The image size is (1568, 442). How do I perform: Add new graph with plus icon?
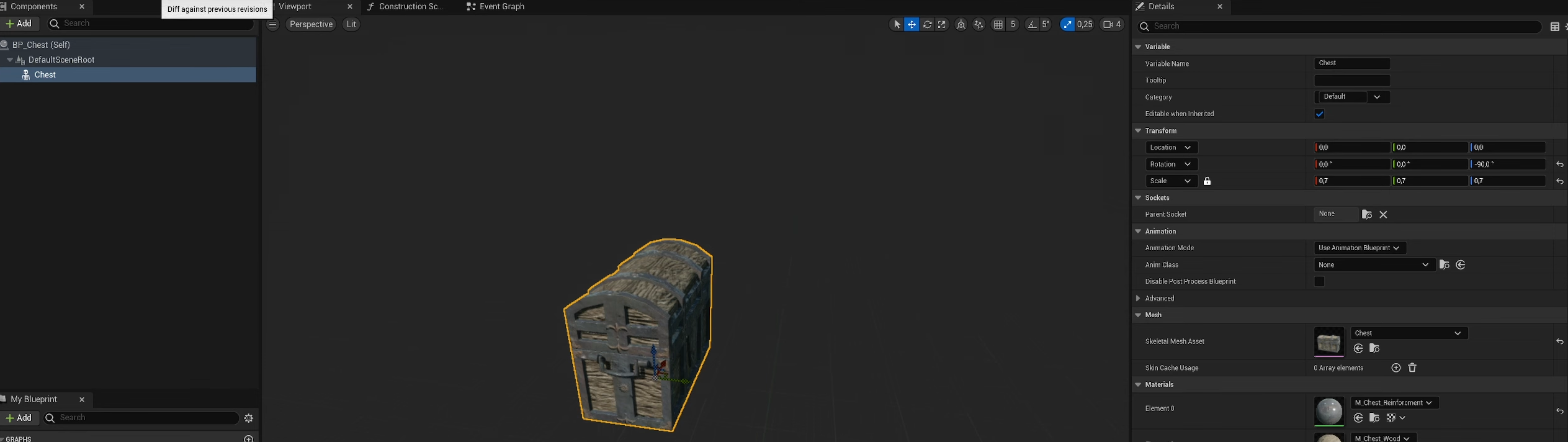[249, 438]
